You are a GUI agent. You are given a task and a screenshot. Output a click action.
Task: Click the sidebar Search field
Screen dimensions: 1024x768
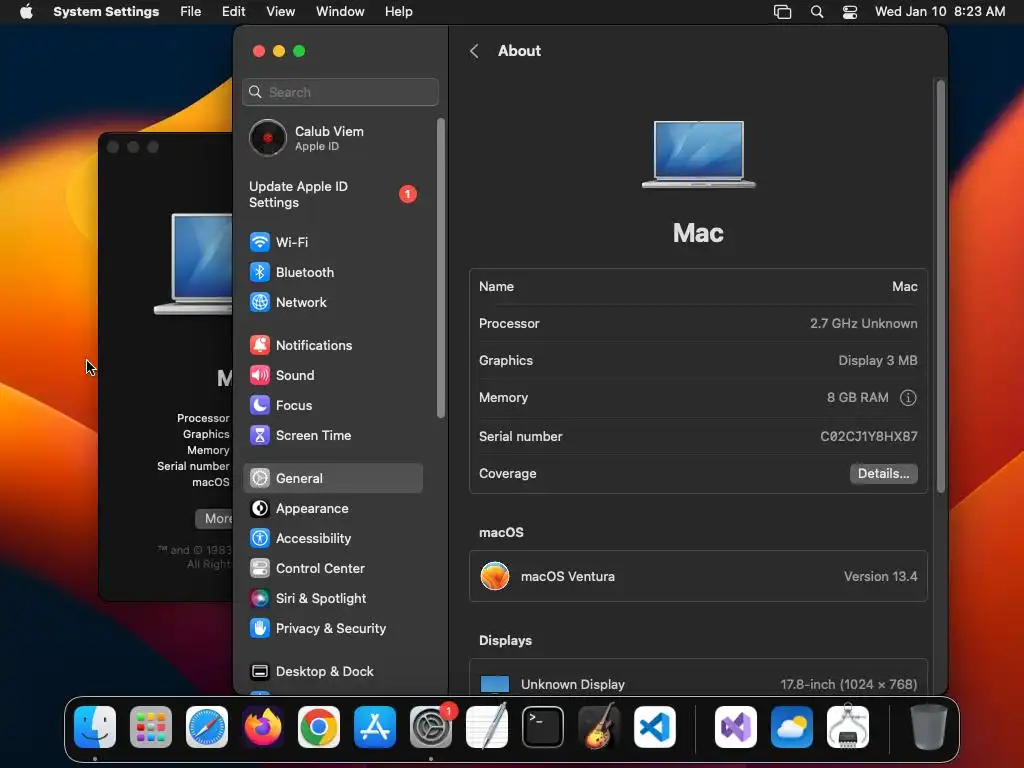tap(340, 92)
